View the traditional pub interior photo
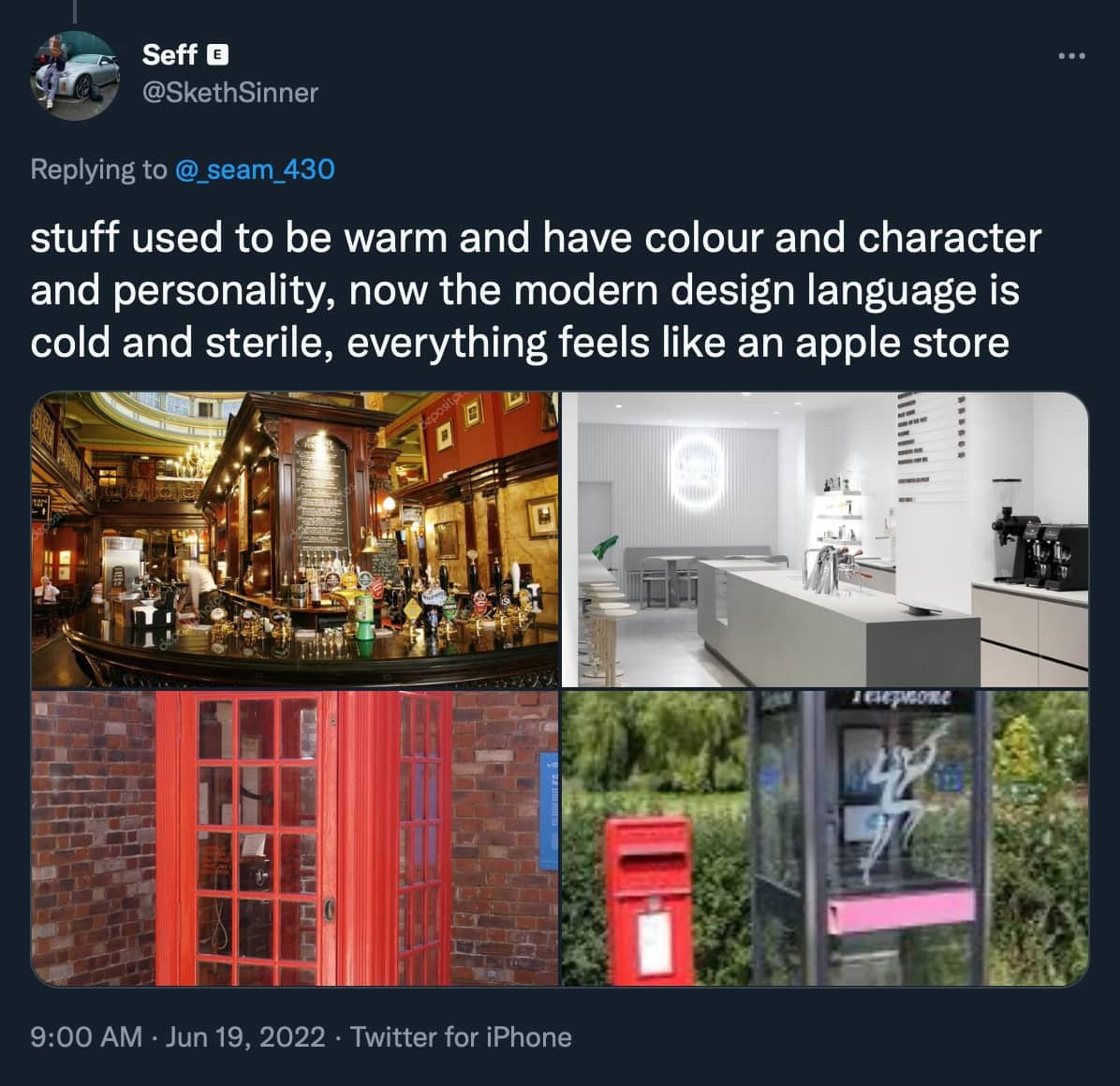The image size is (1120, 1086). tap(295, 539)
